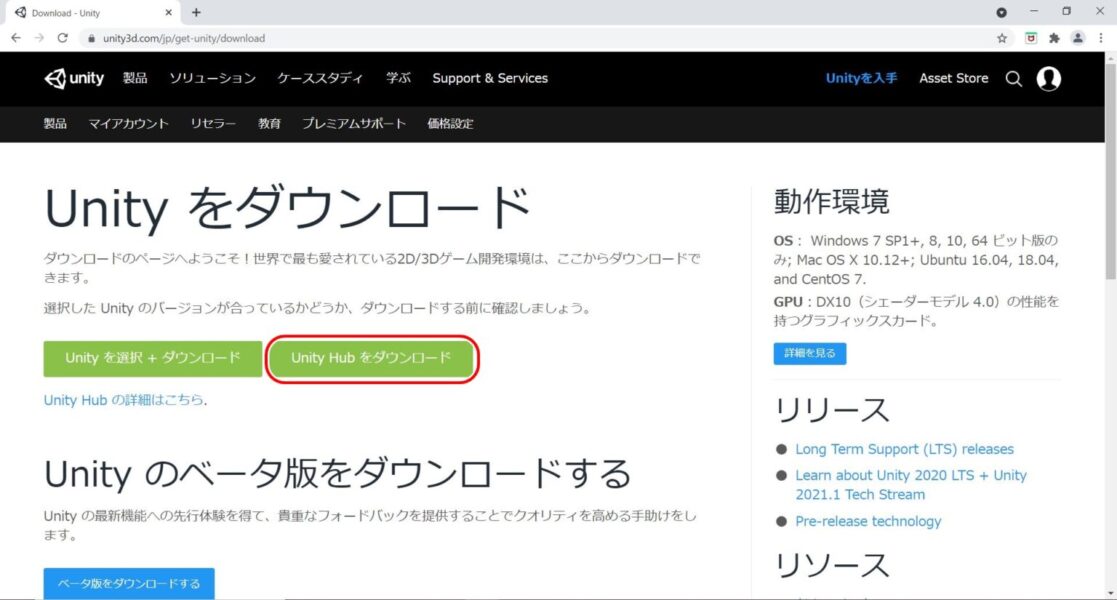The image size is (1117, 600).
Task: Select 製品 in the sub navigation bar
Action: (x=55, y=123)
